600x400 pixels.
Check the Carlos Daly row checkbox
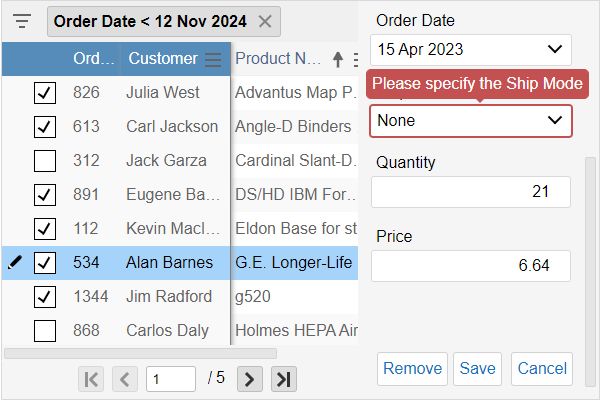45,330
